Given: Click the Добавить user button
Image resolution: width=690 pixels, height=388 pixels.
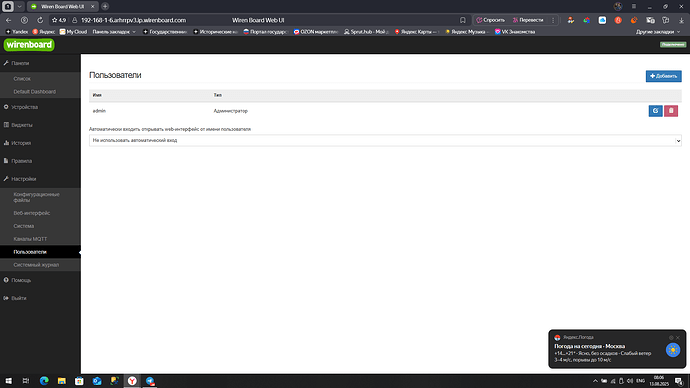Looking at the screenshot, I should pos(664,76).
